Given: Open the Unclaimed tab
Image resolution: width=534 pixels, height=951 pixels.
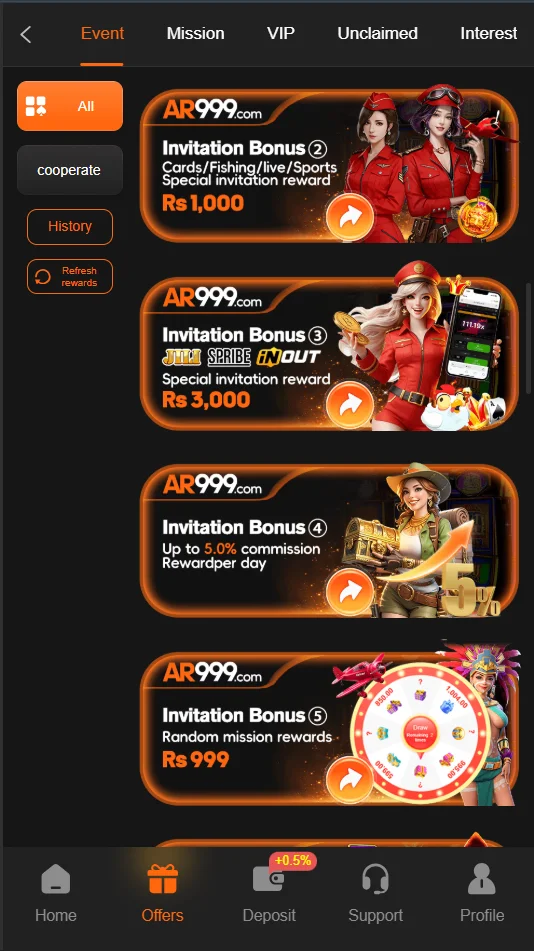Looking at the screenshot, I should [x=377, y=33].
